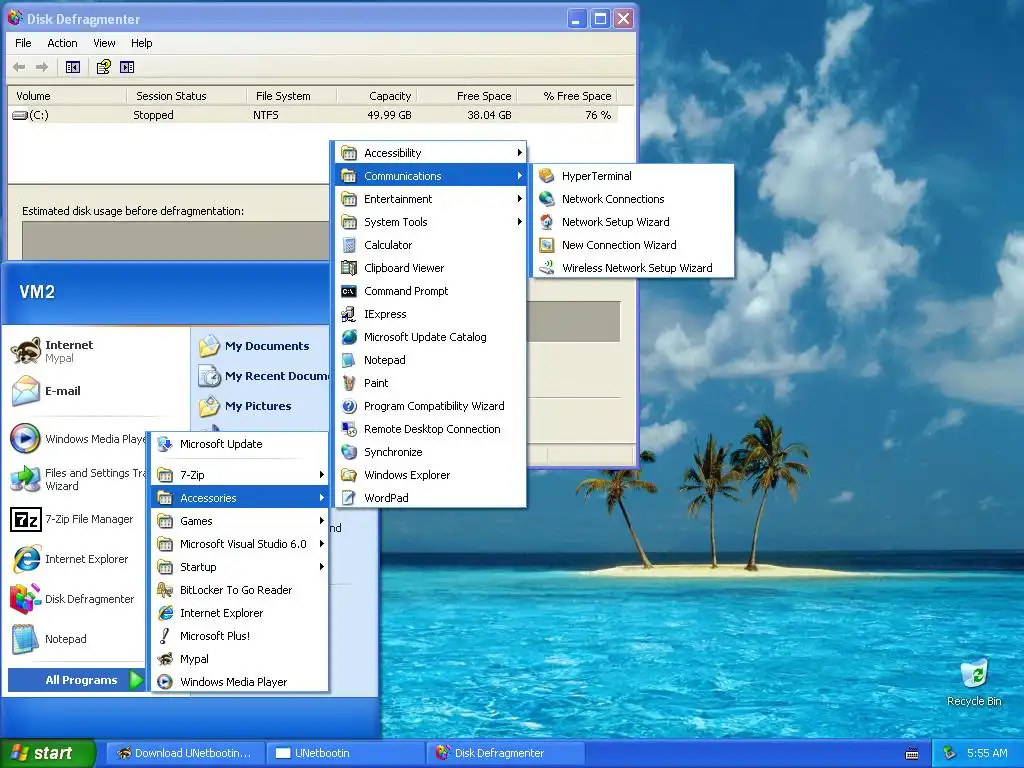The height and width of the screenshot is (768, 1024).
Task: Launch Paint
Action: pyautogui.click(x=431, y=383)
